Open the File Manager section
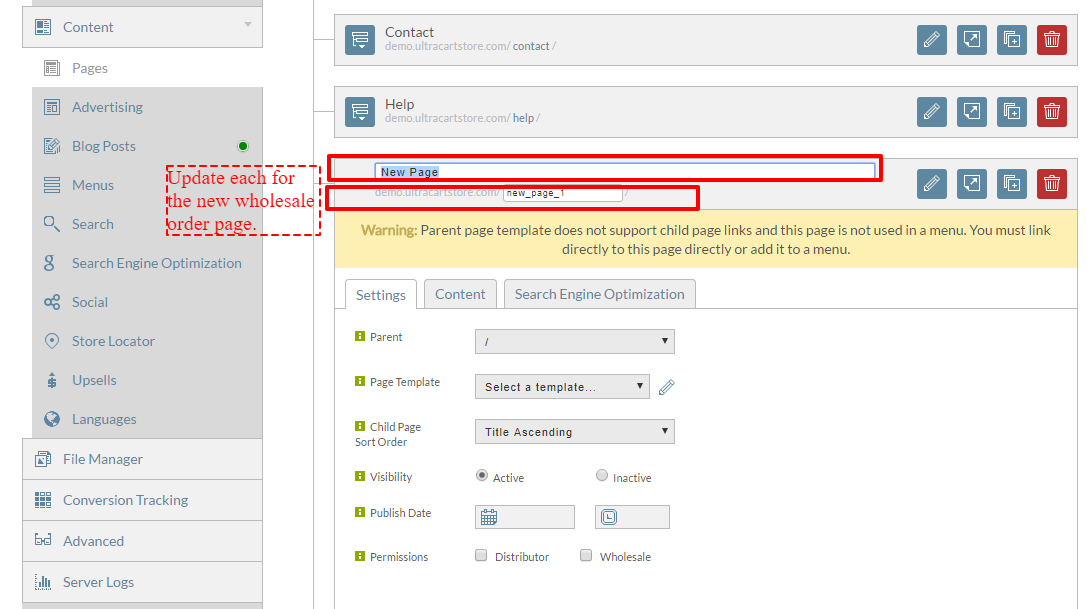Image resolution: width=1087 pixels, height=609 pixels. 142,459
